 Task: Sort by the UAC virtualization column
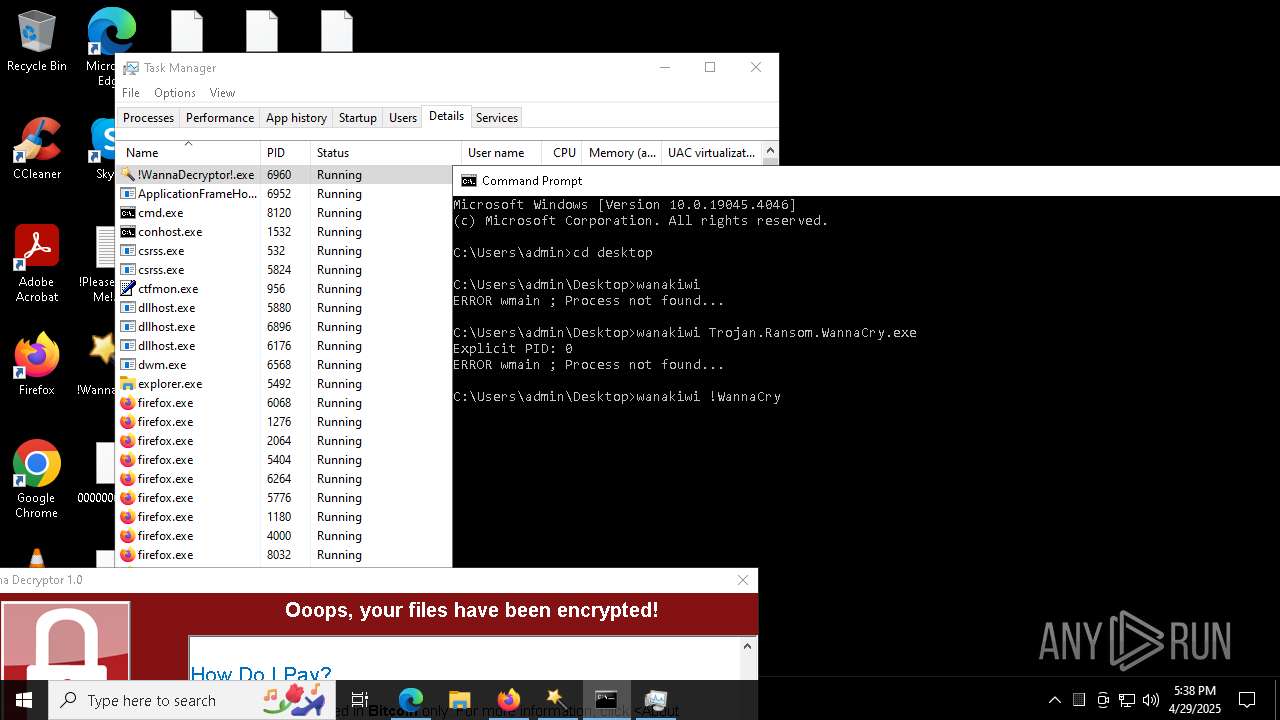coord(711,153)
